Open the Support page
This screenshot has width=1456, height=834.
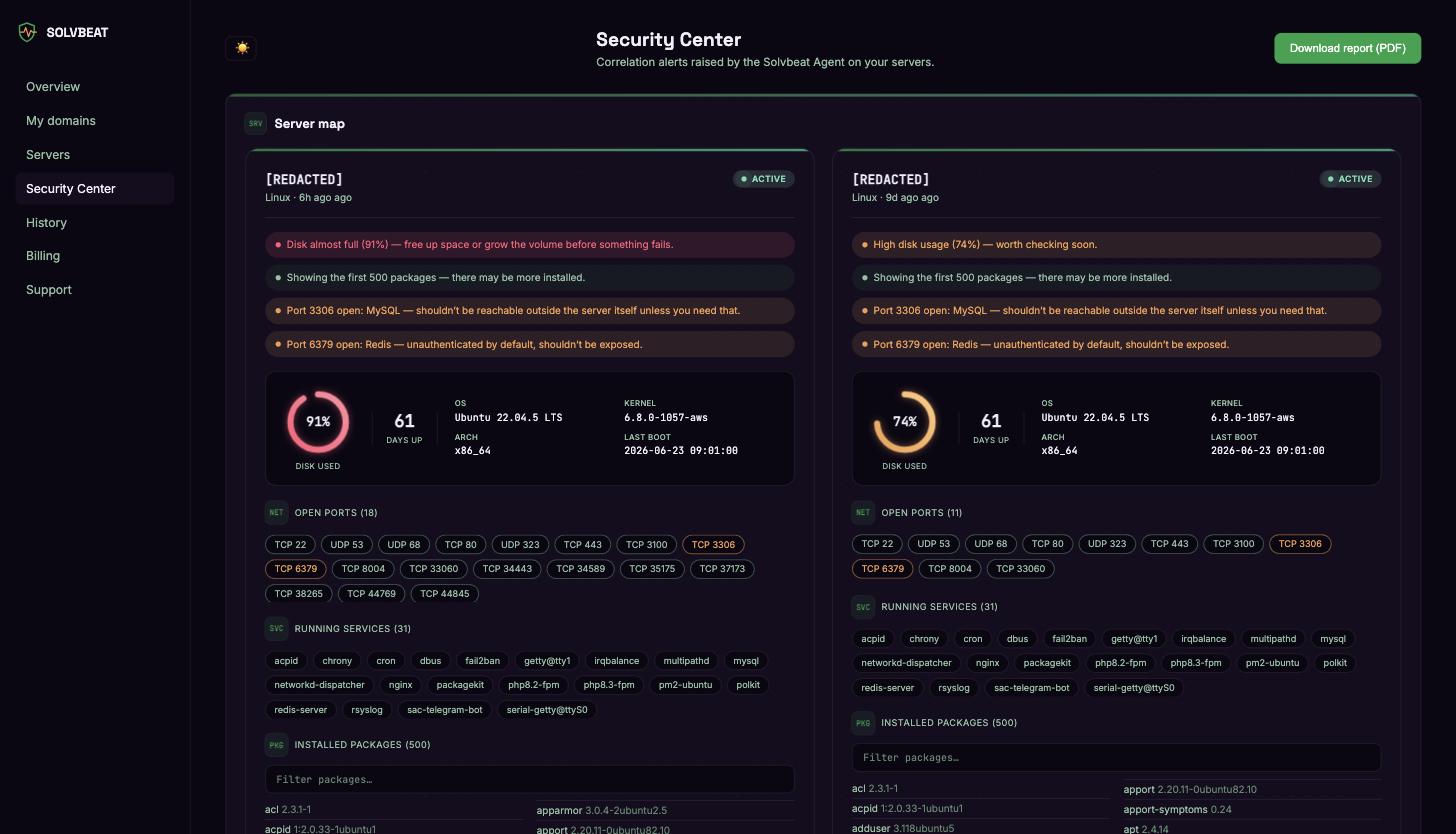point(94,290)
